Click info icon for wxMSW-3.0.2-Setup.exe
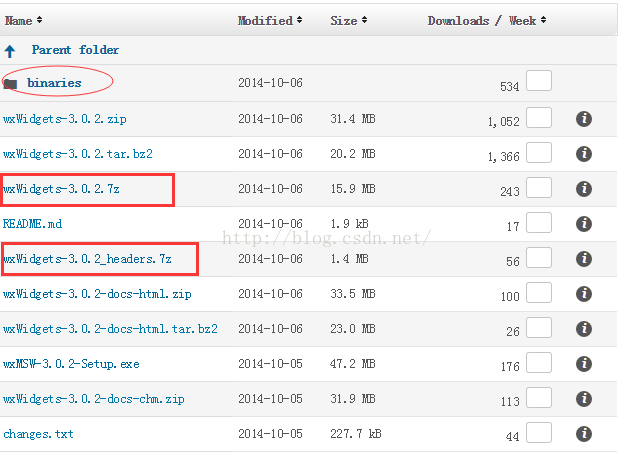635x455 pixels. click(584, 364)
